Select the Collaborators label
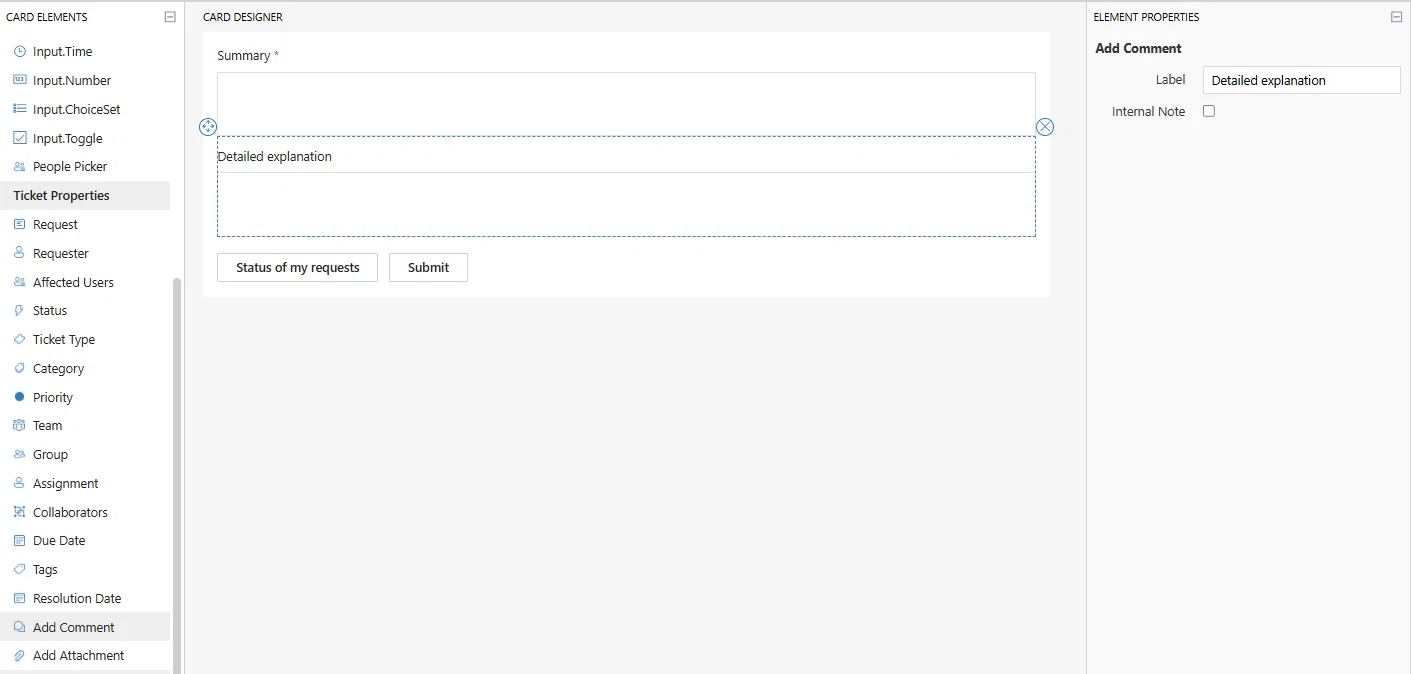The image size is (1411, 674). click(70, 512)
